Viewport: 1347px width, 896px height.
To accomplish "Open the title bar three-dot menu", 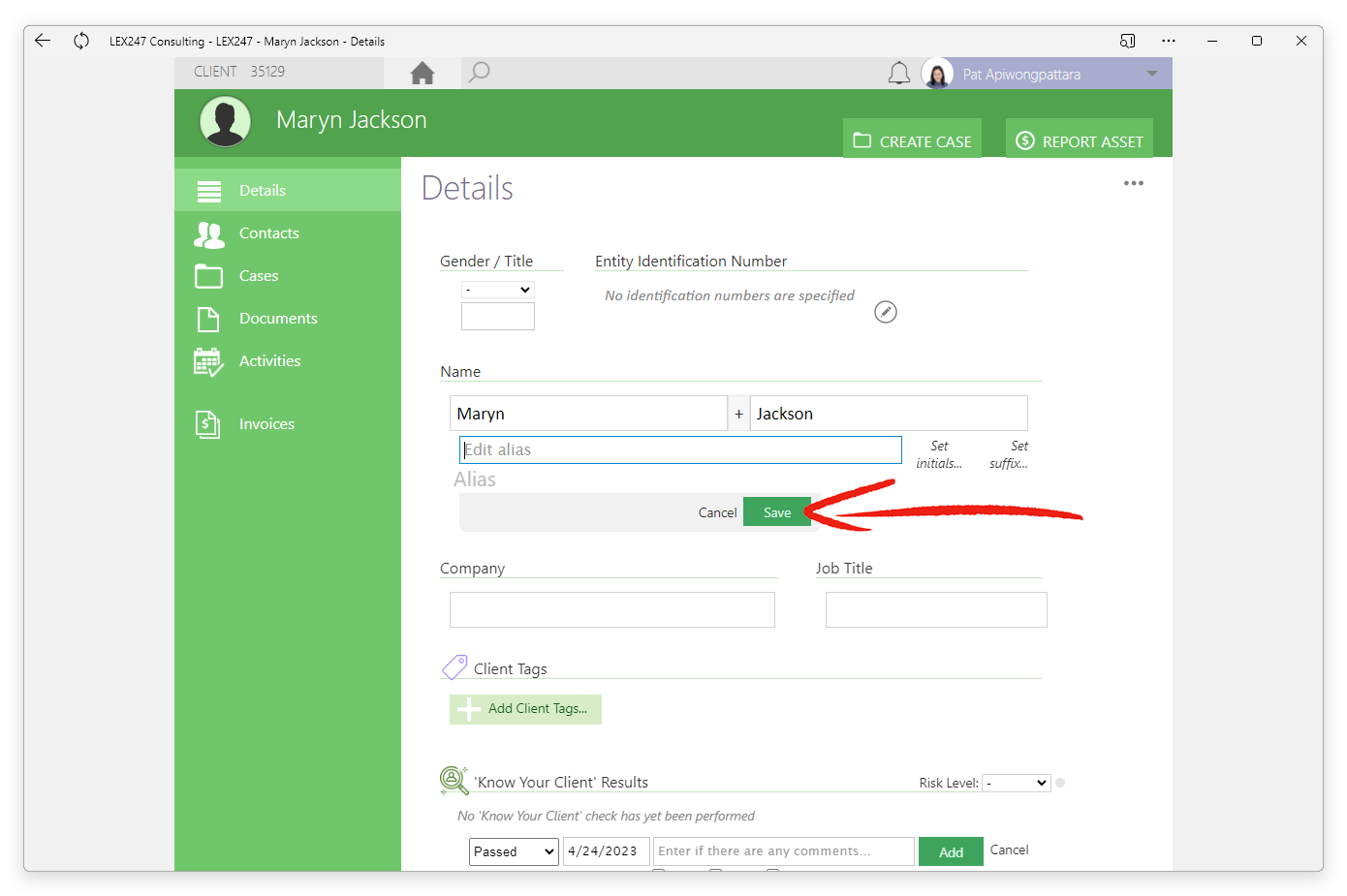I will tap(1169, 41).
